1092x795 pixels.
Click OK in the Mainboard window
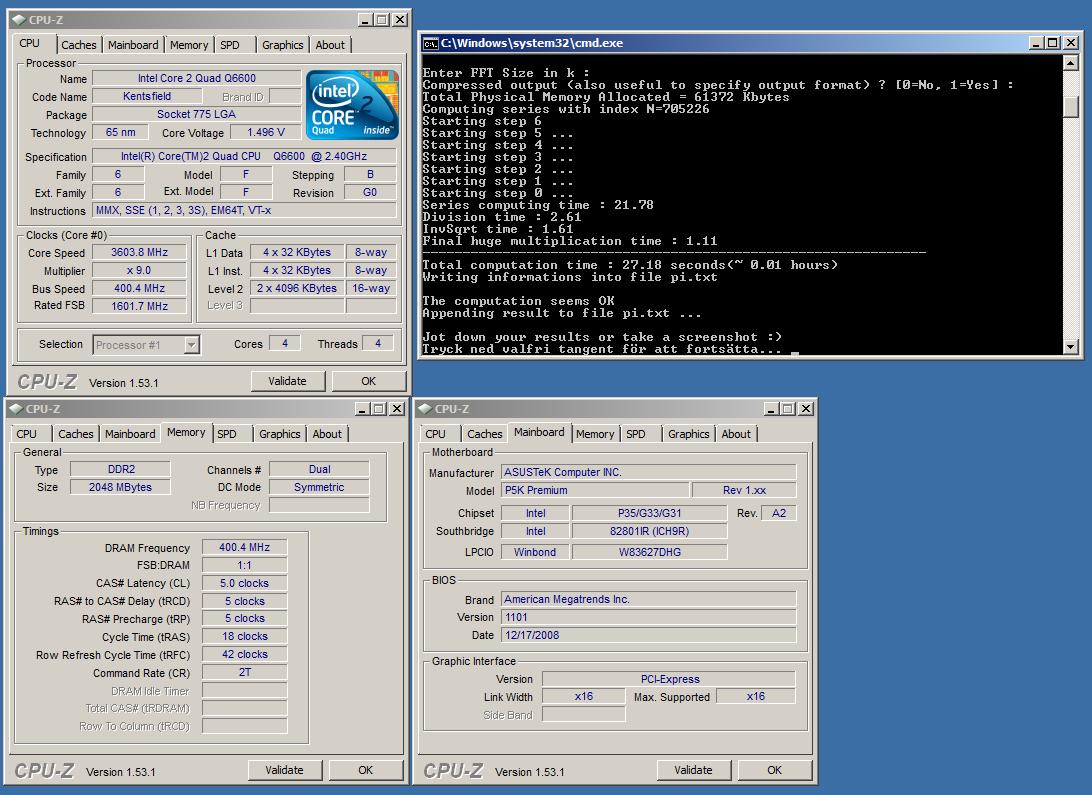774,771
